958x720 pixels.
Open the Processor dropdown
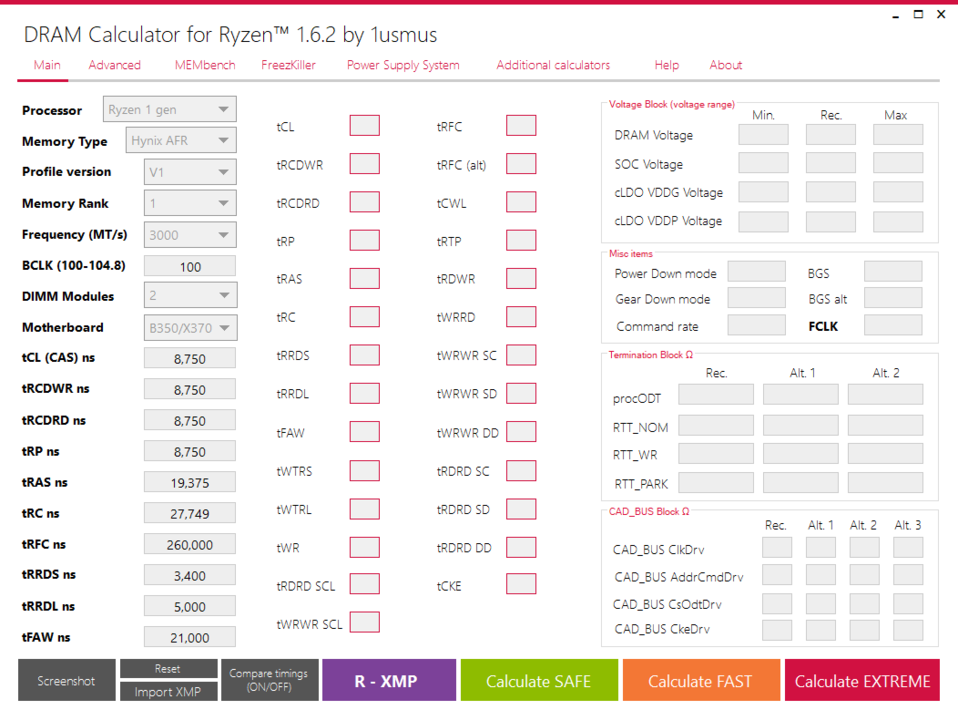[169, 110]
